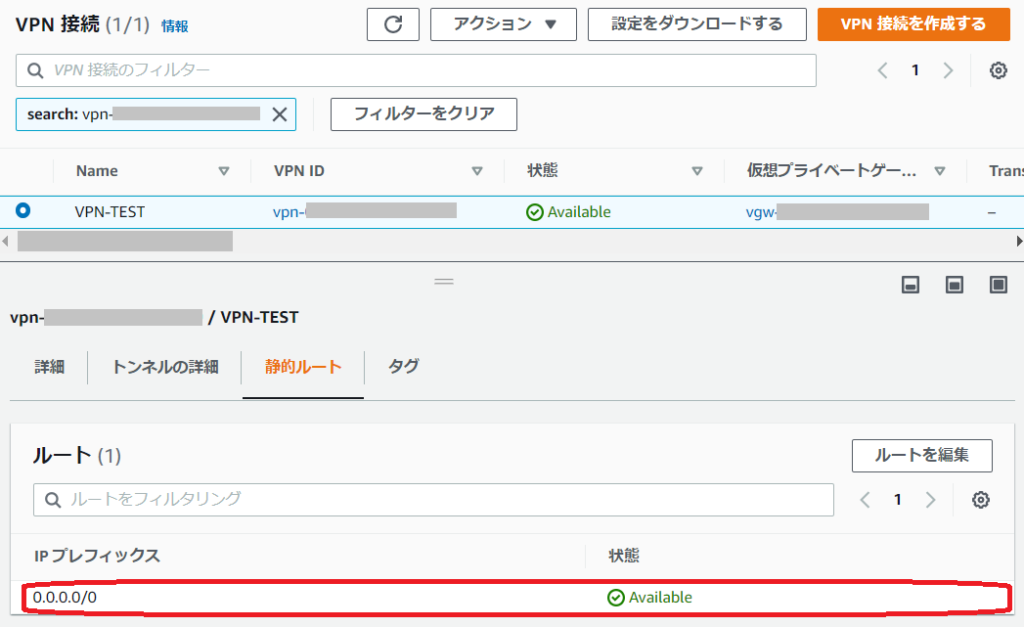The image size is (1024, 627).
Task: Focus the VPN 接続のフィルター search field
Action: coord(416,71)
